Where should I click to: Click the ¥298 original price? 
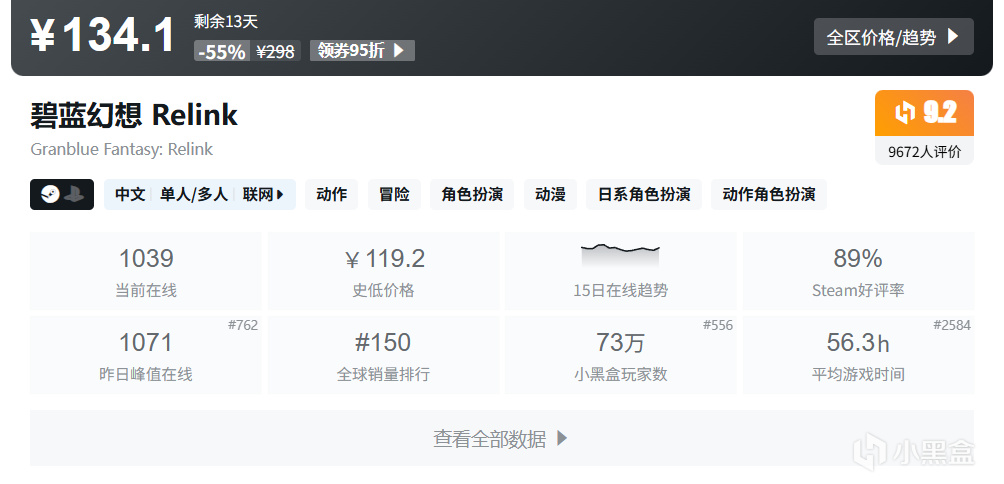(x=275, y=51)
